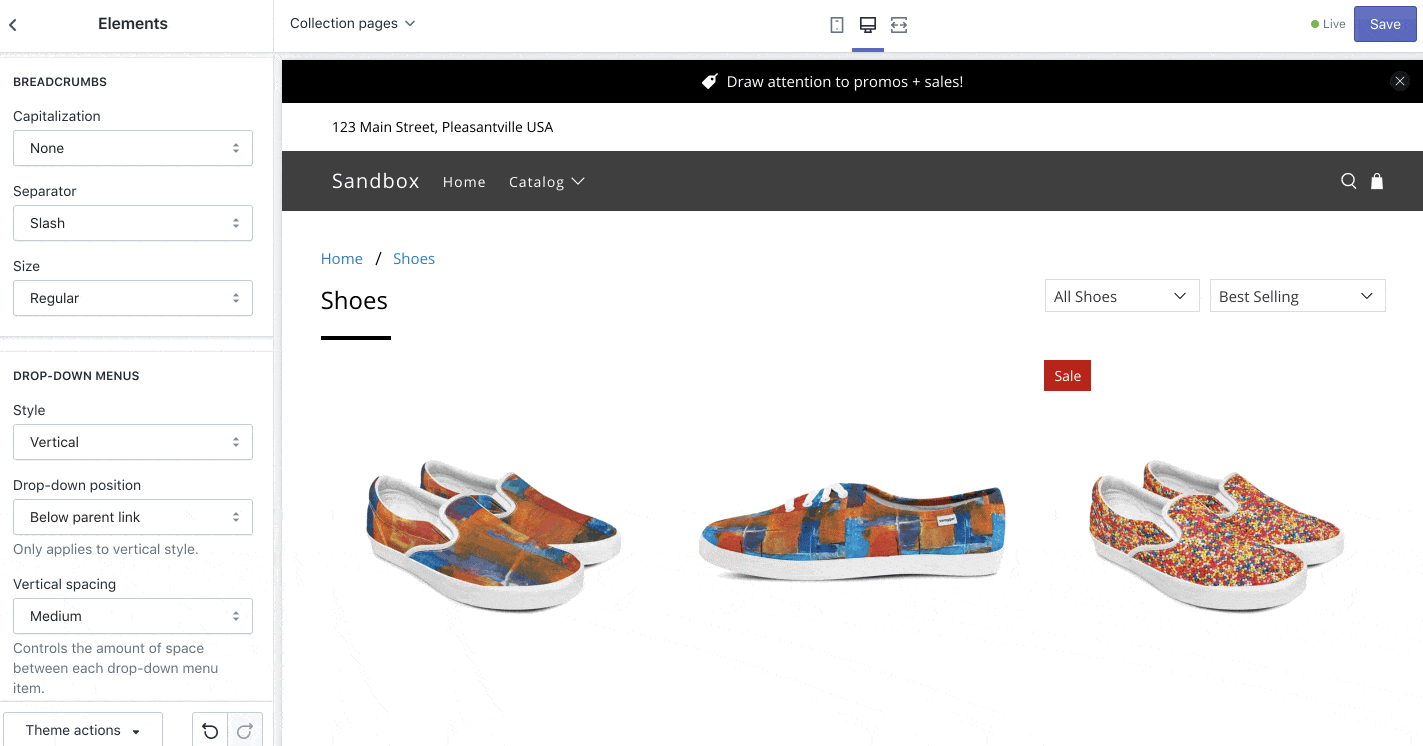Image resolution: width=1423 pixels, height=746 pixels.
Task: Click the undo arrow button
Action: (210, 731)
